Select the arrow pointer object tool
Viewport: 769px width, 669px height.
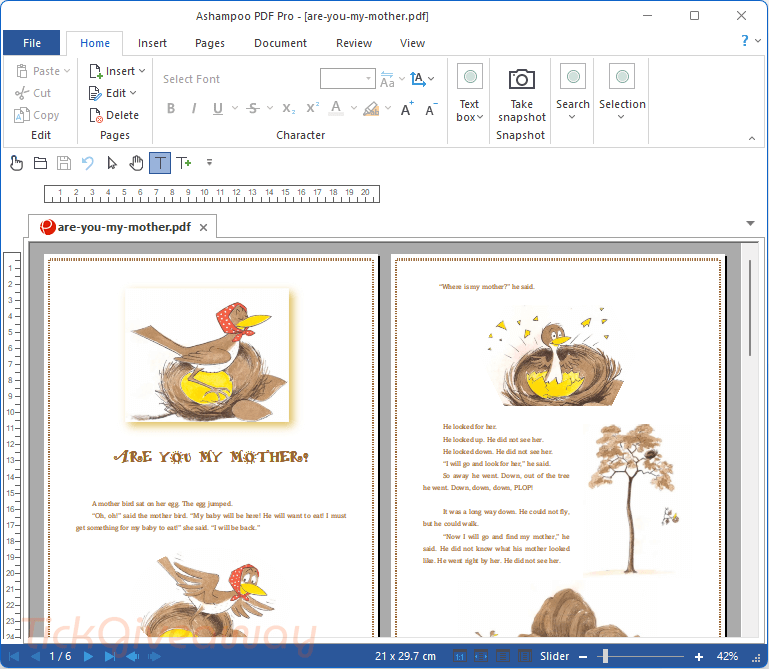[x=112, y=163]
